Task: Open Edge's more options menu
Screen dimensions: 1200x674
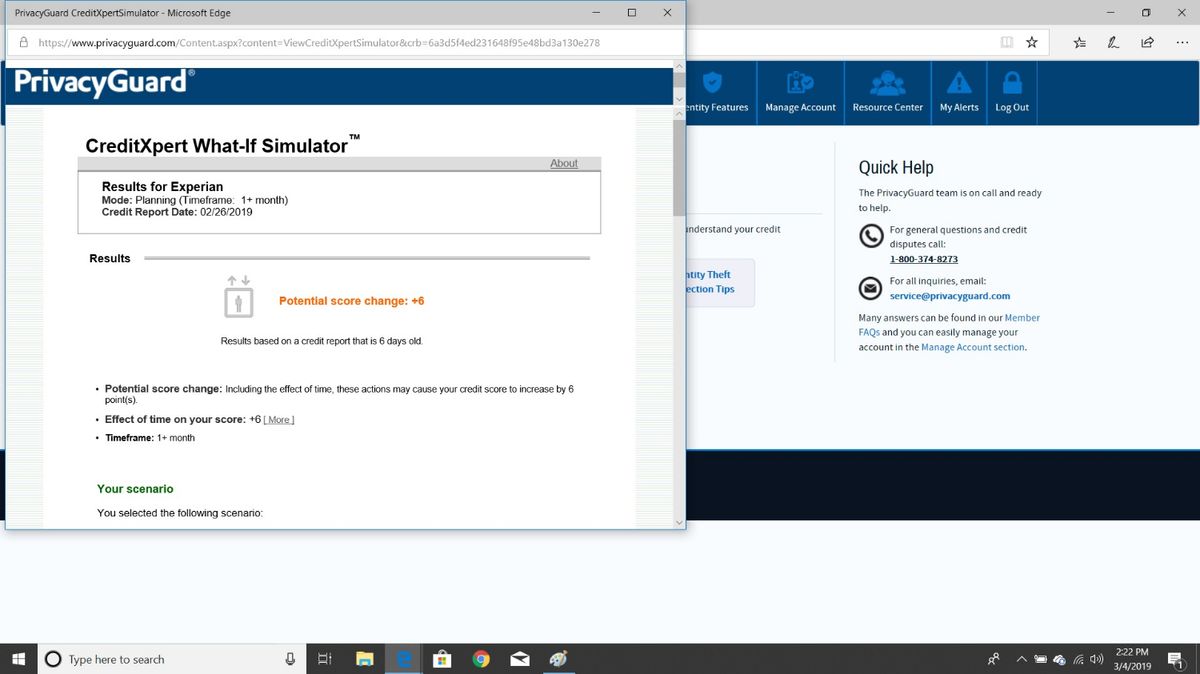Action: pos(1183,42)
